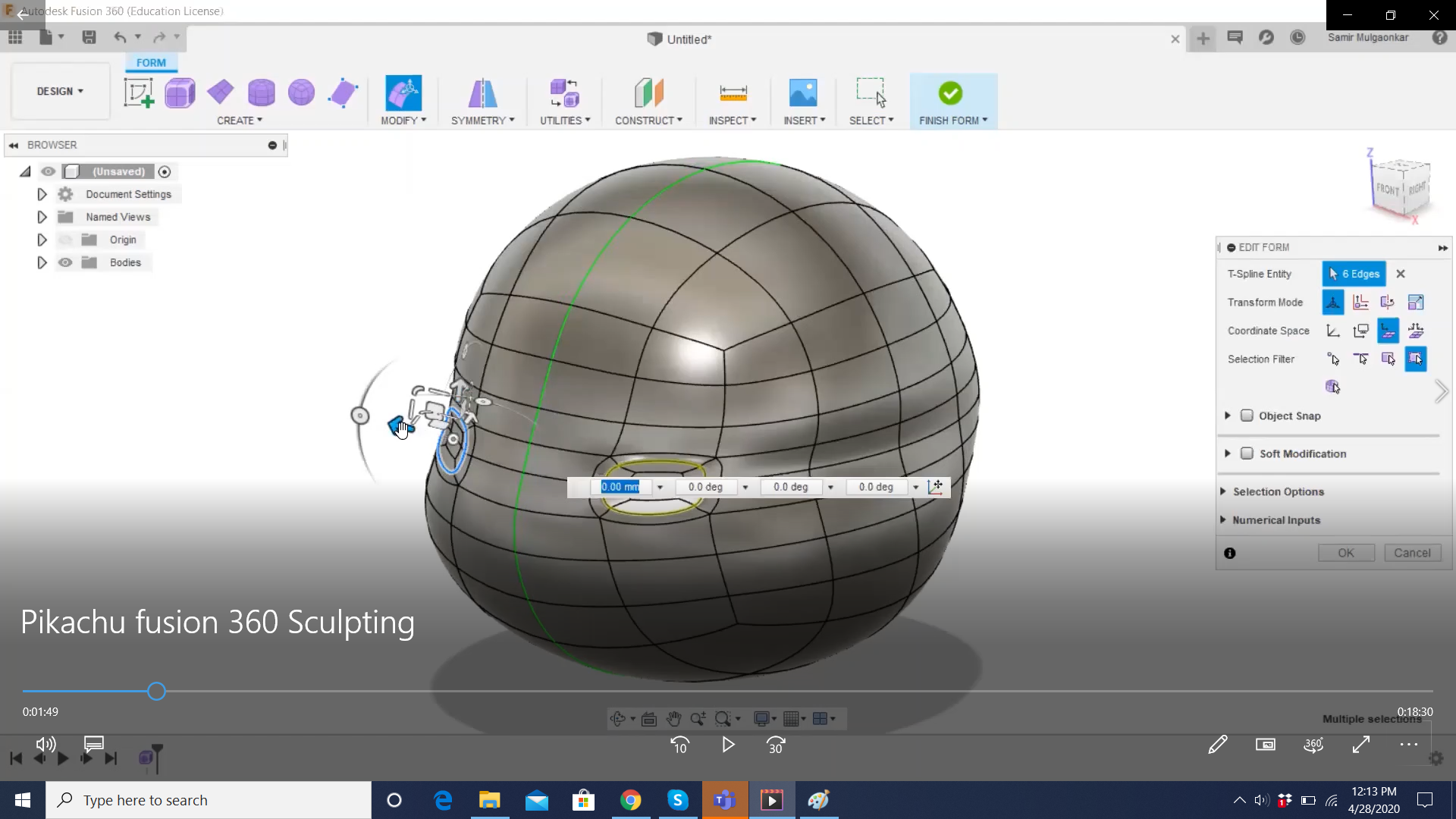Image resolution: width=1456 pixels, height=819 pixels.
Task: Open Microsoft Teams from taskbar
Action: point(725,800)
